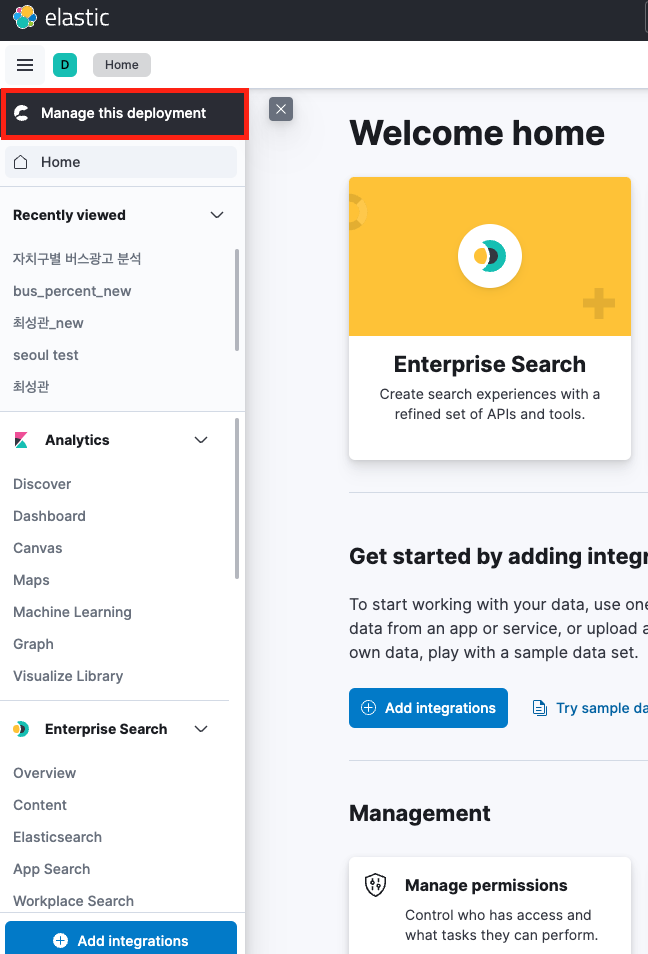Click the Elastic logo in header
This screenshot has width=648, height=954.
tap(60, 17)
